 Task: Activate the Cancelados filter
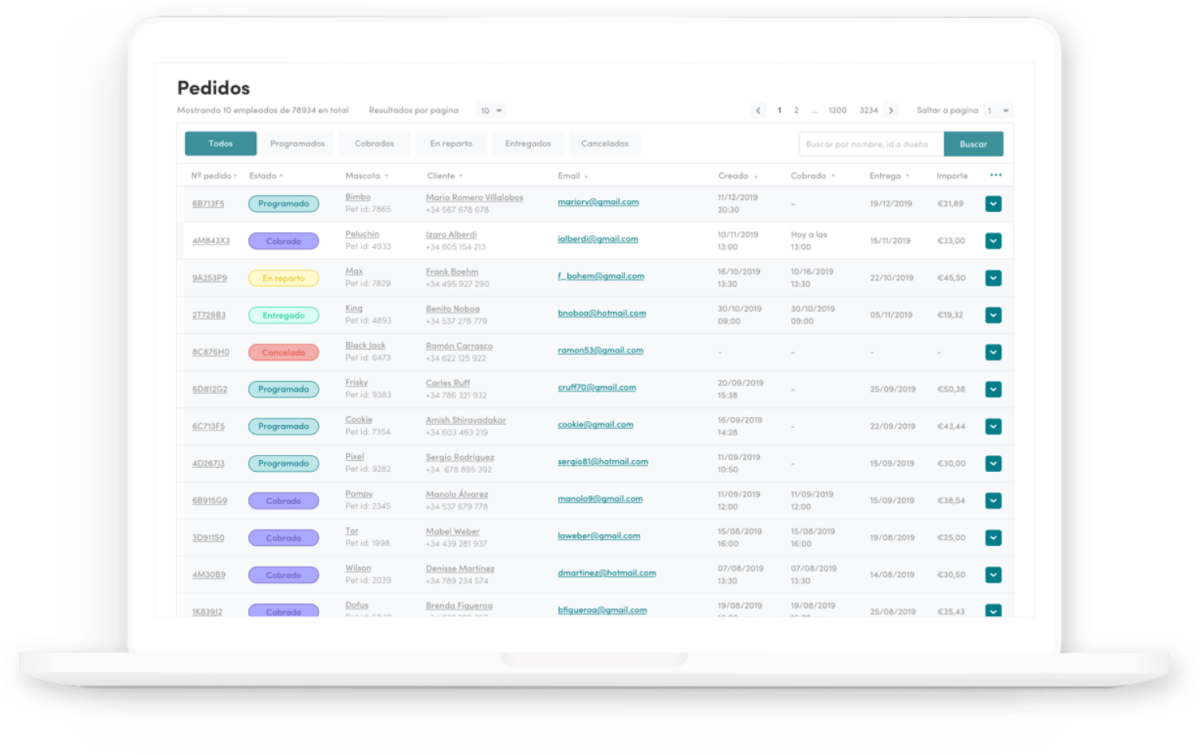coord(604,143)
